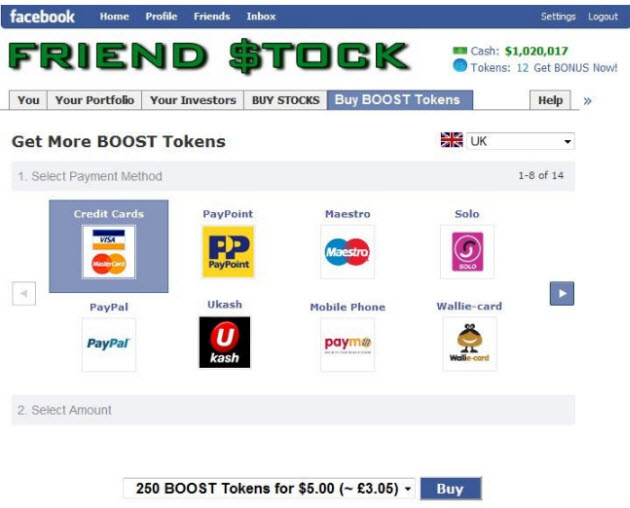Switch to the Your Portfolio tab
Viewport: 630px width, 508px height.
tap(94, 100)
